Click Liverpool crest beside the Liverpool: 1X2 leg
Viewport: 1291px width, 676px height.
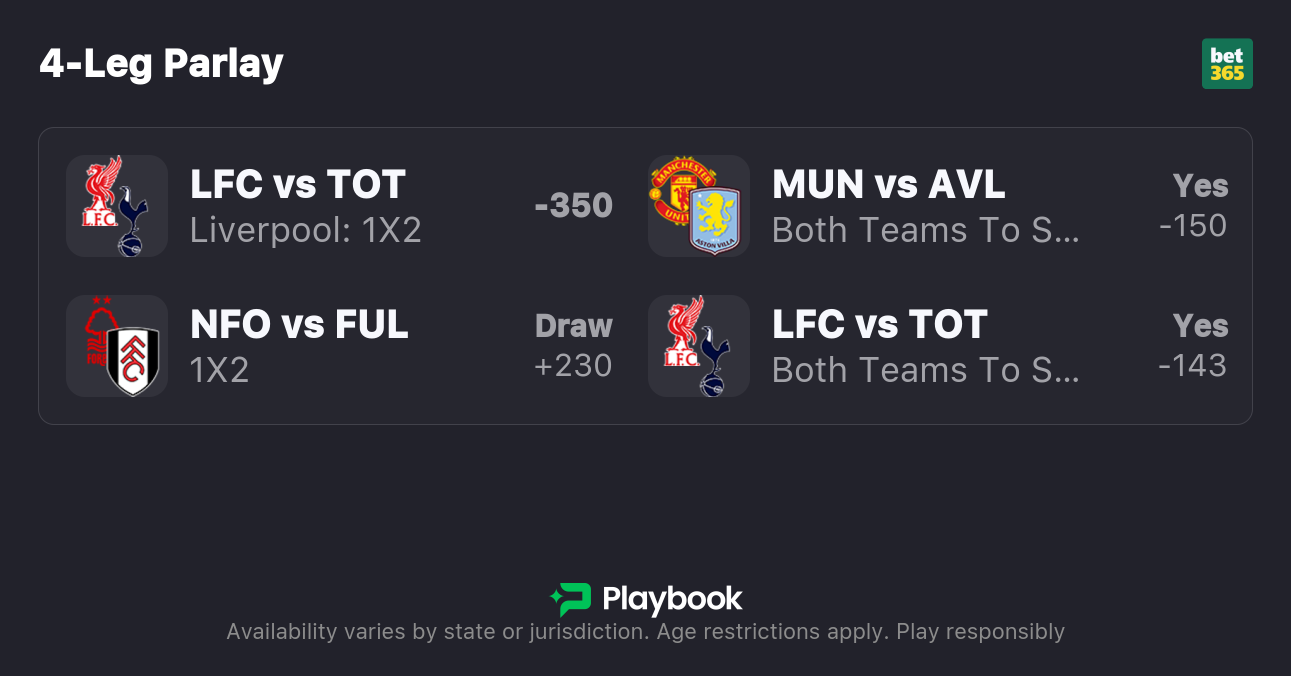pyautogui.click(x=102, y=190)
